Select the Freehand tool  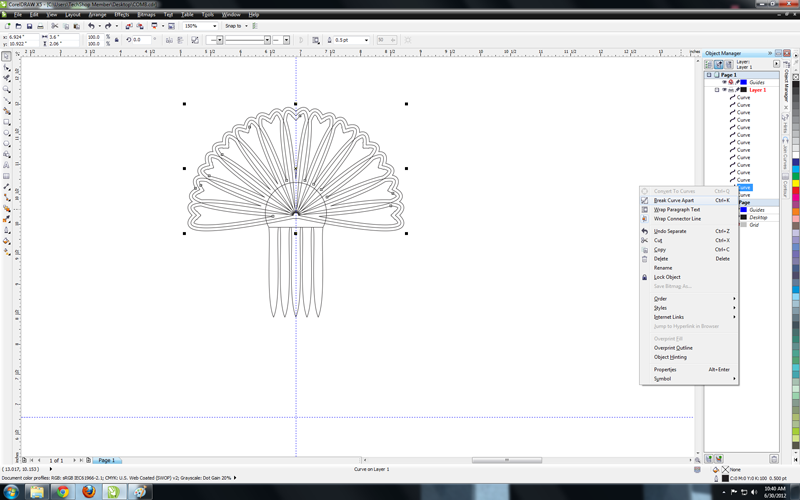click(7, 100)
